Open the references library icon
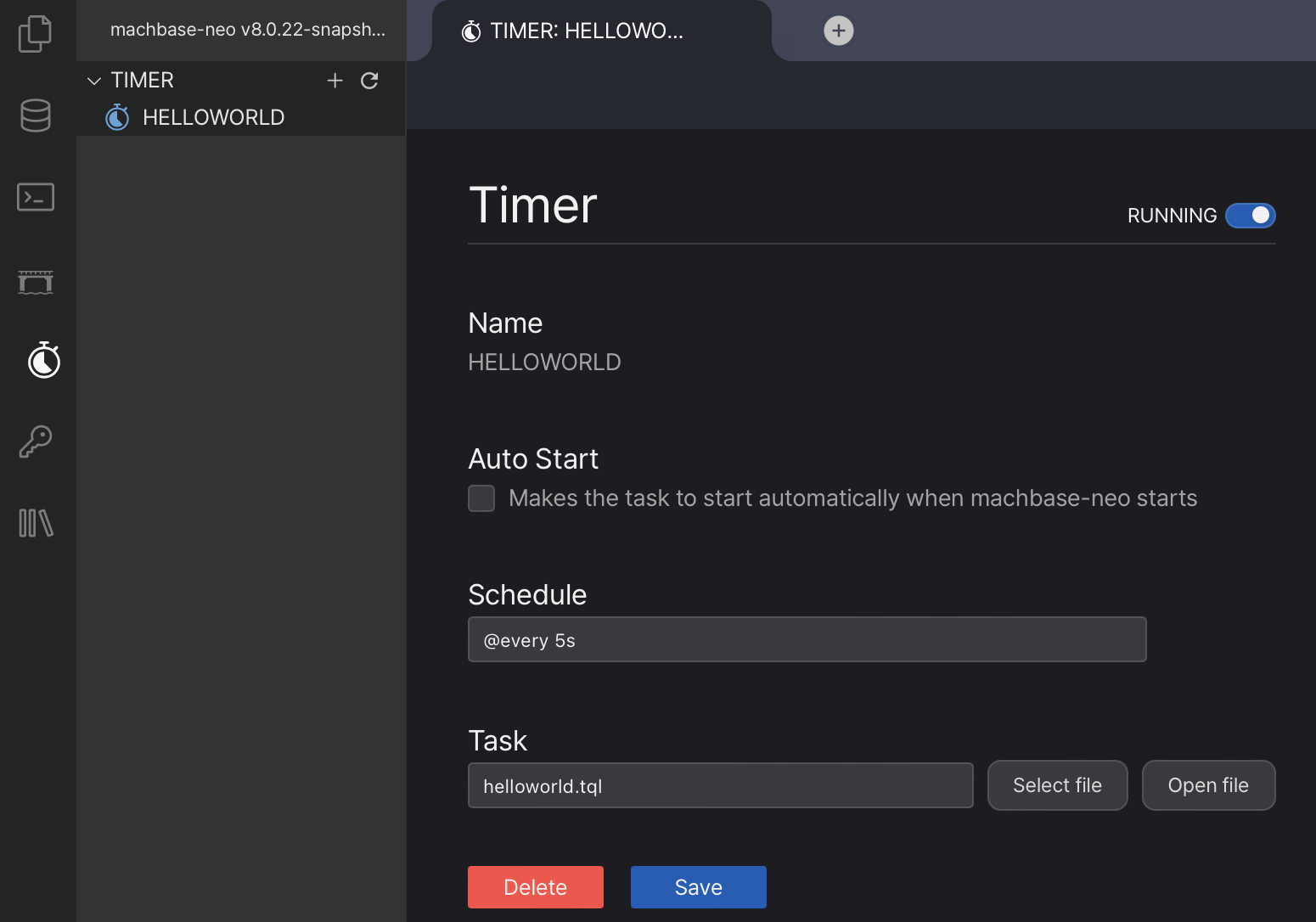Screen dimensions: 1316x922 click(35, 522)
